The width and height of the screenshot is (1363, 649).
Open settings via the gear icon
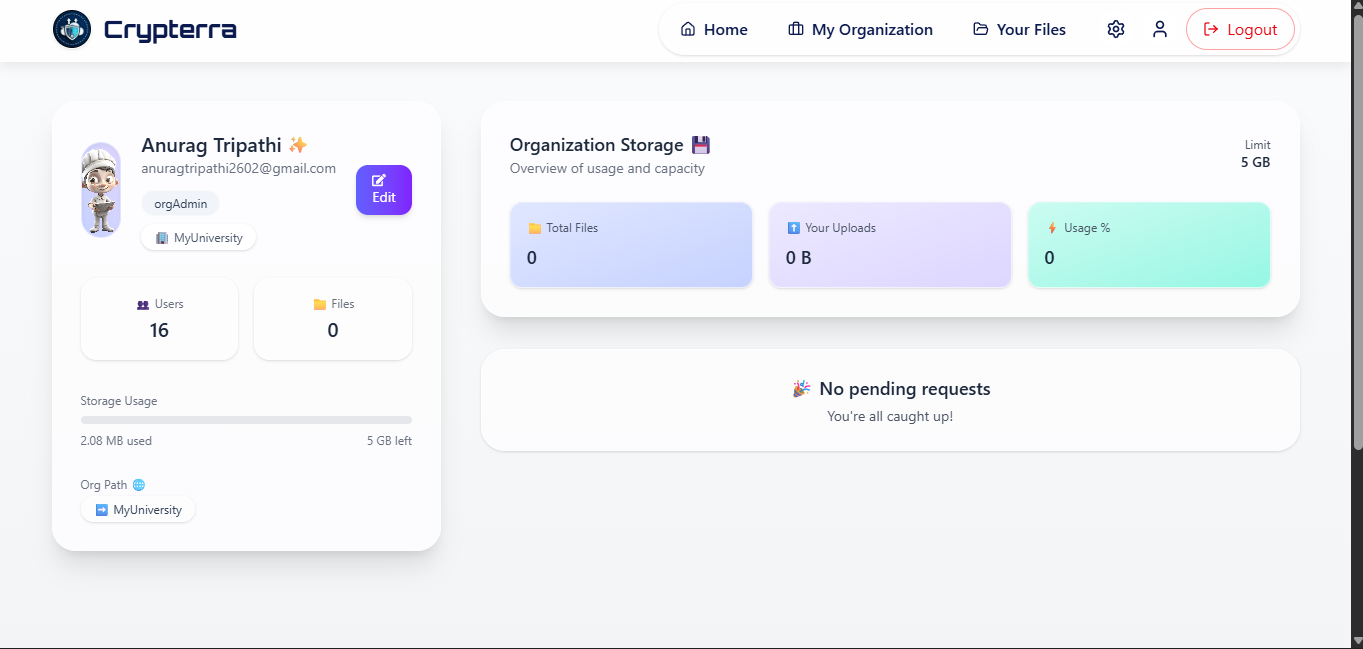coord(1116,29)
